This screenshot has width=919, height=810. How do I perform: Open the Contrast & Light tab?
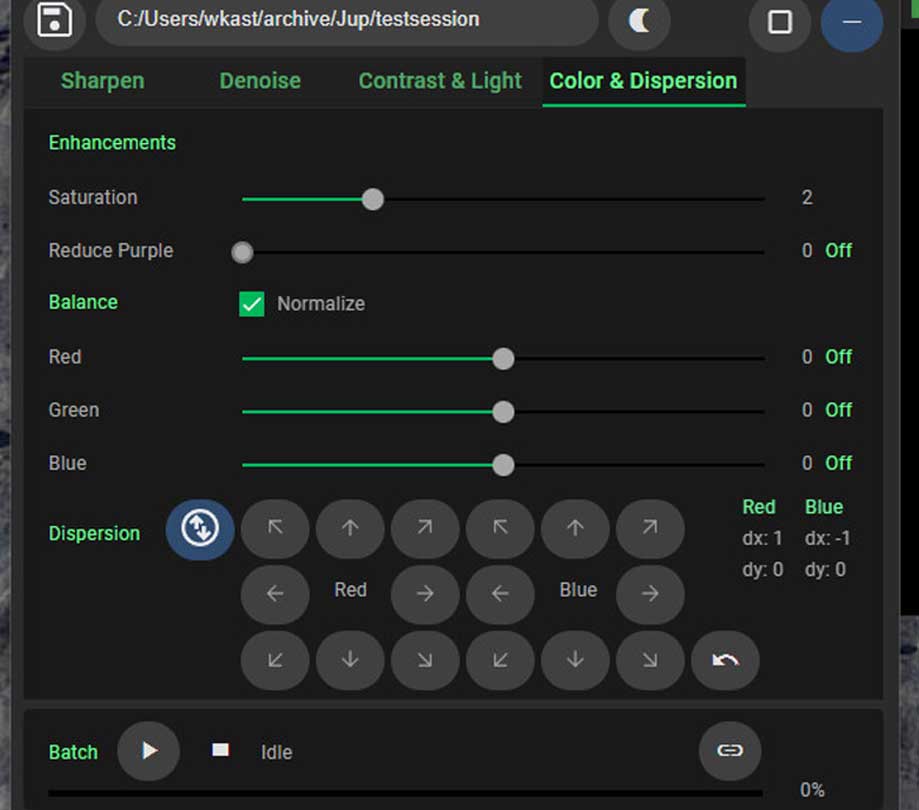tap(440, 81)
